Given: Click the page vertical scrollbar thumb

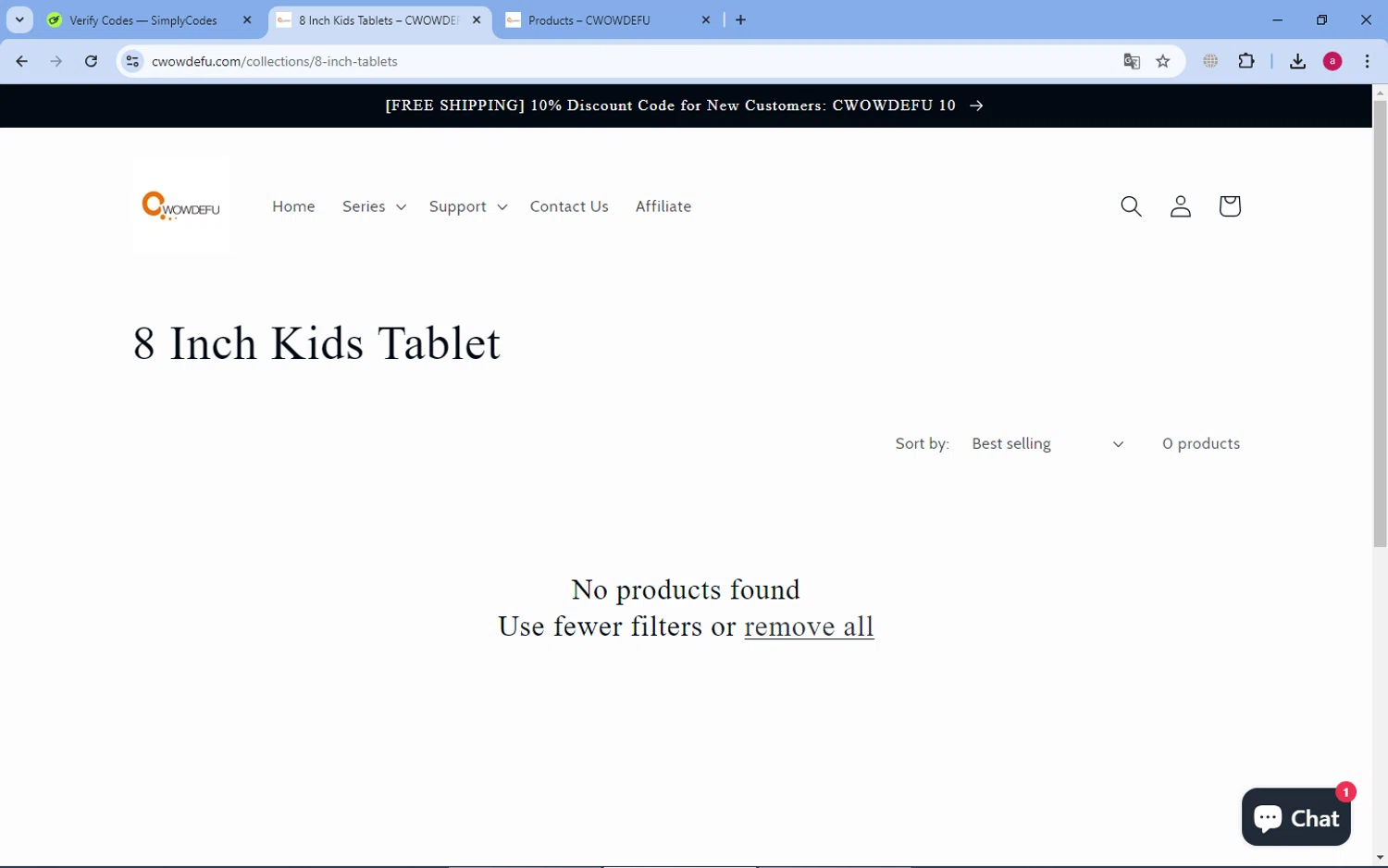Looking at the screenshot, I should 1380,324.
